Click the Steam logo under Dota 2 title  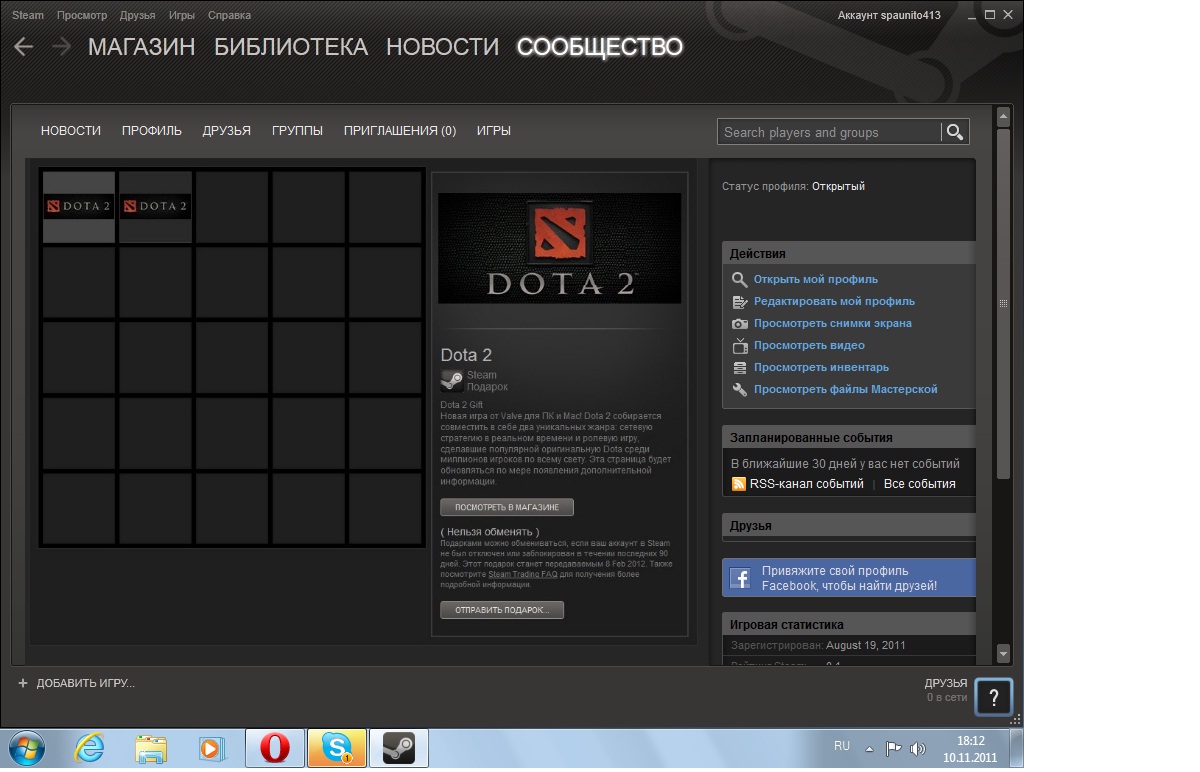pos(452,380)
